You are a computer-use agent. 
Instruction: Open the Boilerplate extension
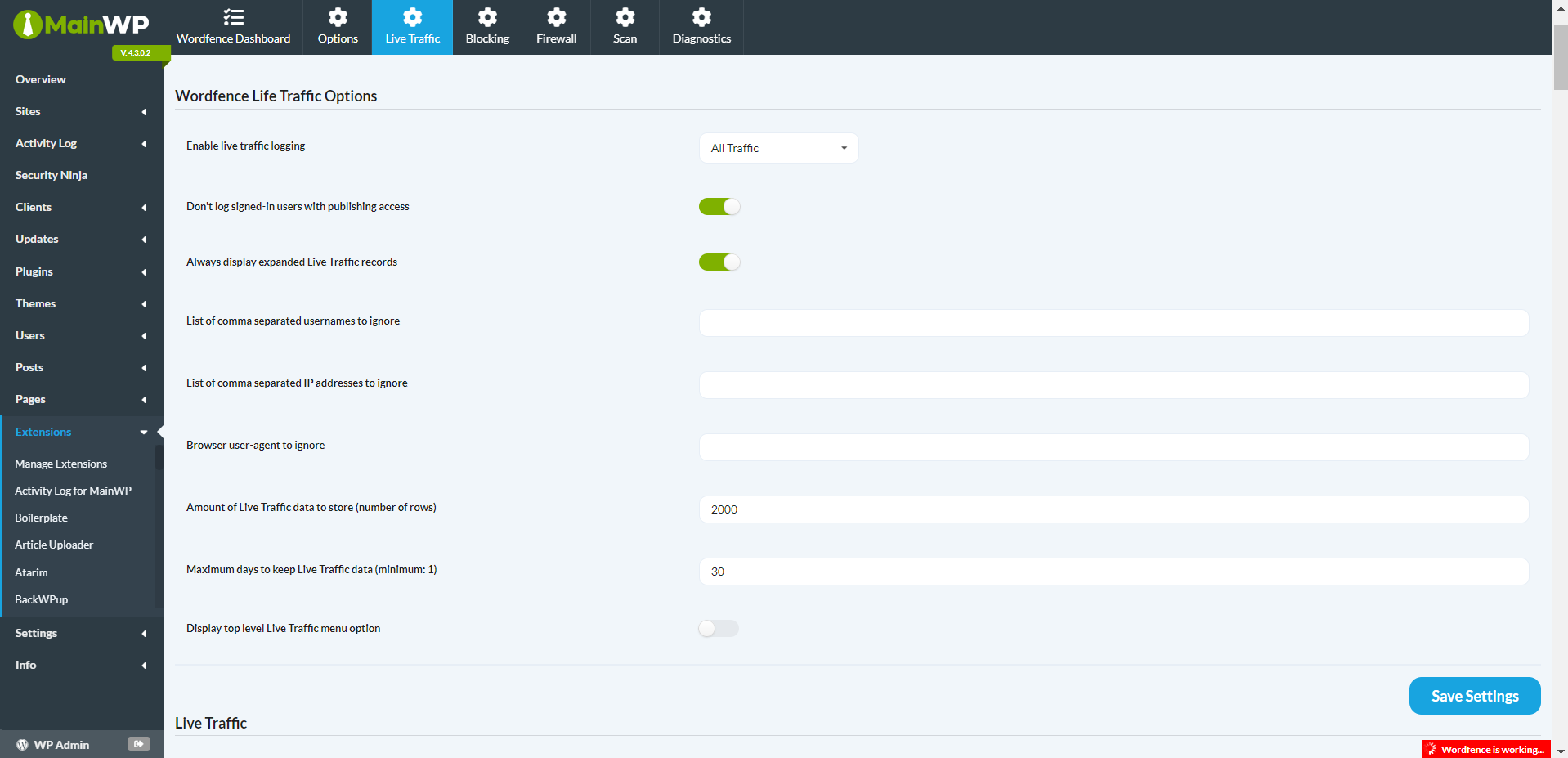(41, 518)
